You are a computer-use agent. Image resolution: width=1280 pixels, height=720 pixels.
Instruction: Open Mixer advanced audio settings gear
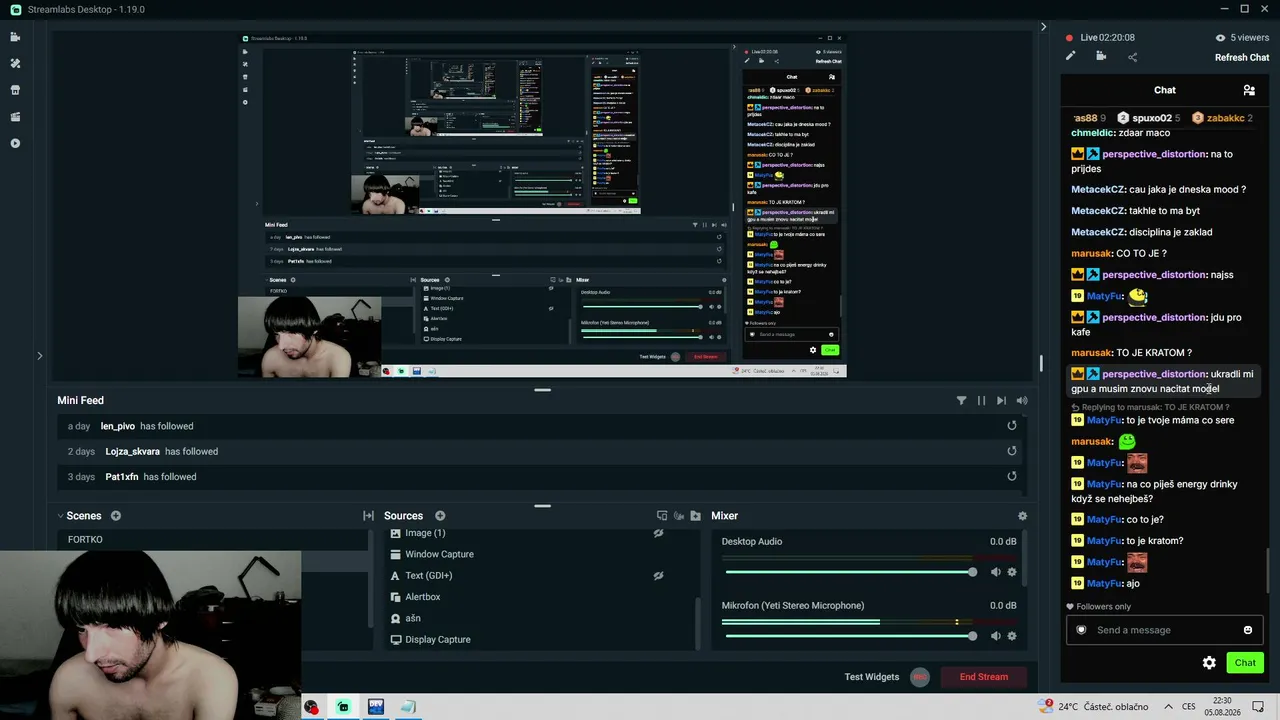pyautogui.click(x=1022, y=516)
